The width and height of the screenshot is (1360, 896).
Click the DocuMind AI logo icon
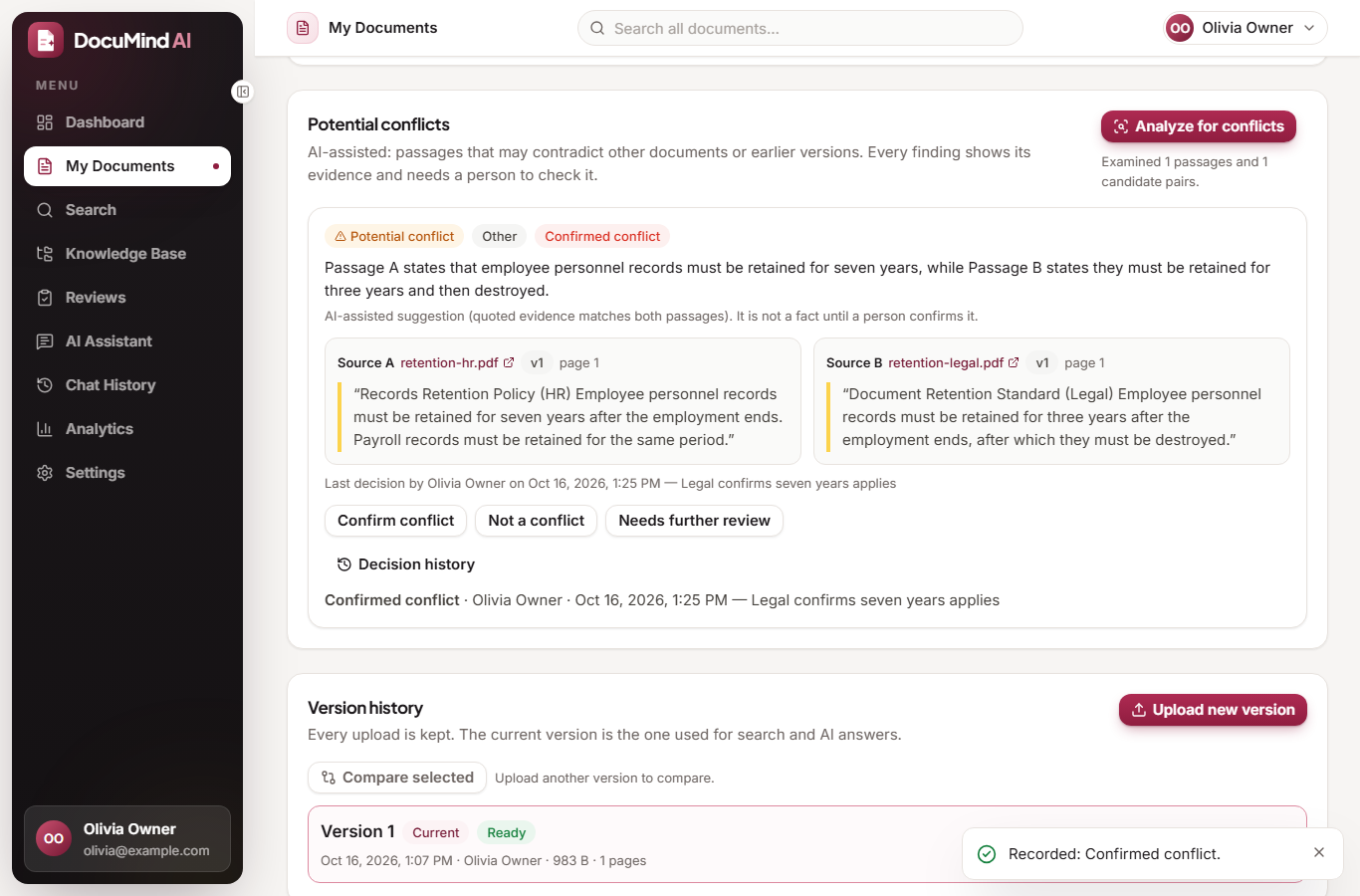click(46, 40)
